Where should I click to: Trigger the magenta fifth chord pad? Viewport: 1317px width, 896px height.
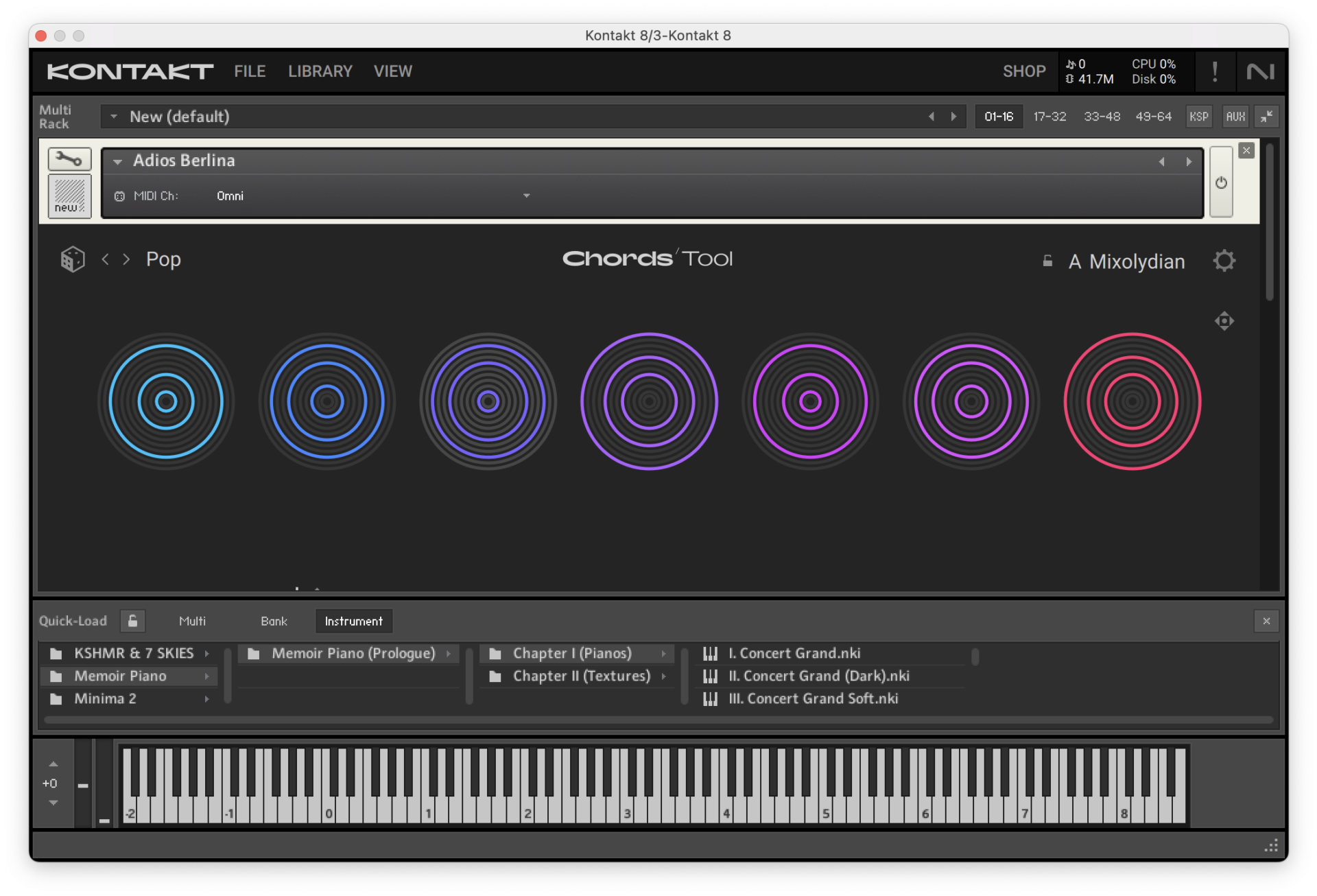point(810,401)
